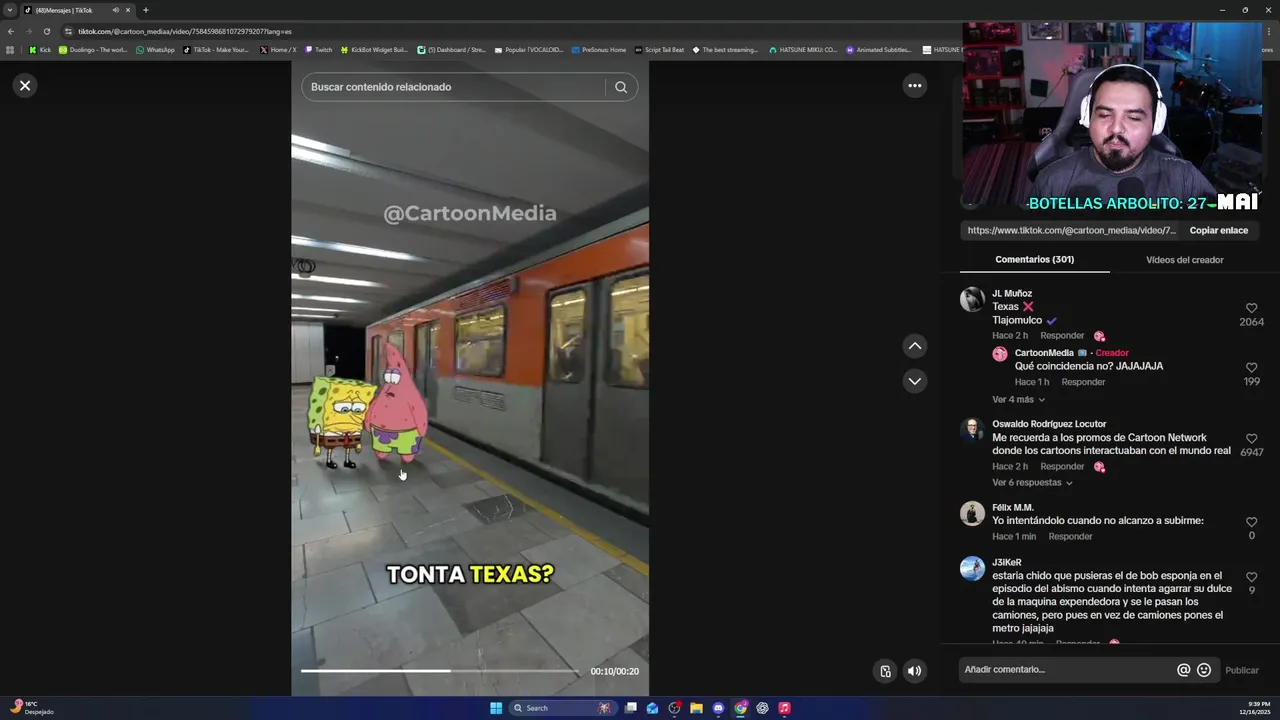
Task: Open Script Tail Beat bookmark
Action: pos(660,50)
